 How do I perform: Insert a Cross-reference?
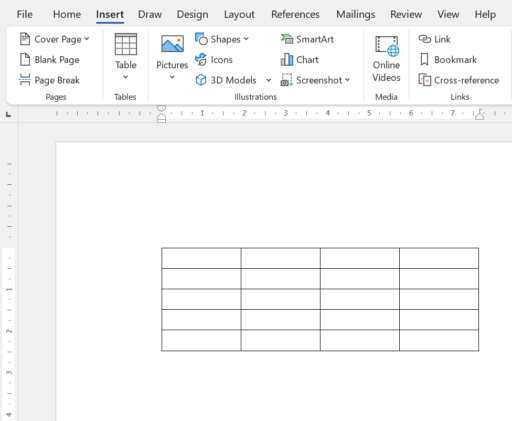(x=459, y=80)
